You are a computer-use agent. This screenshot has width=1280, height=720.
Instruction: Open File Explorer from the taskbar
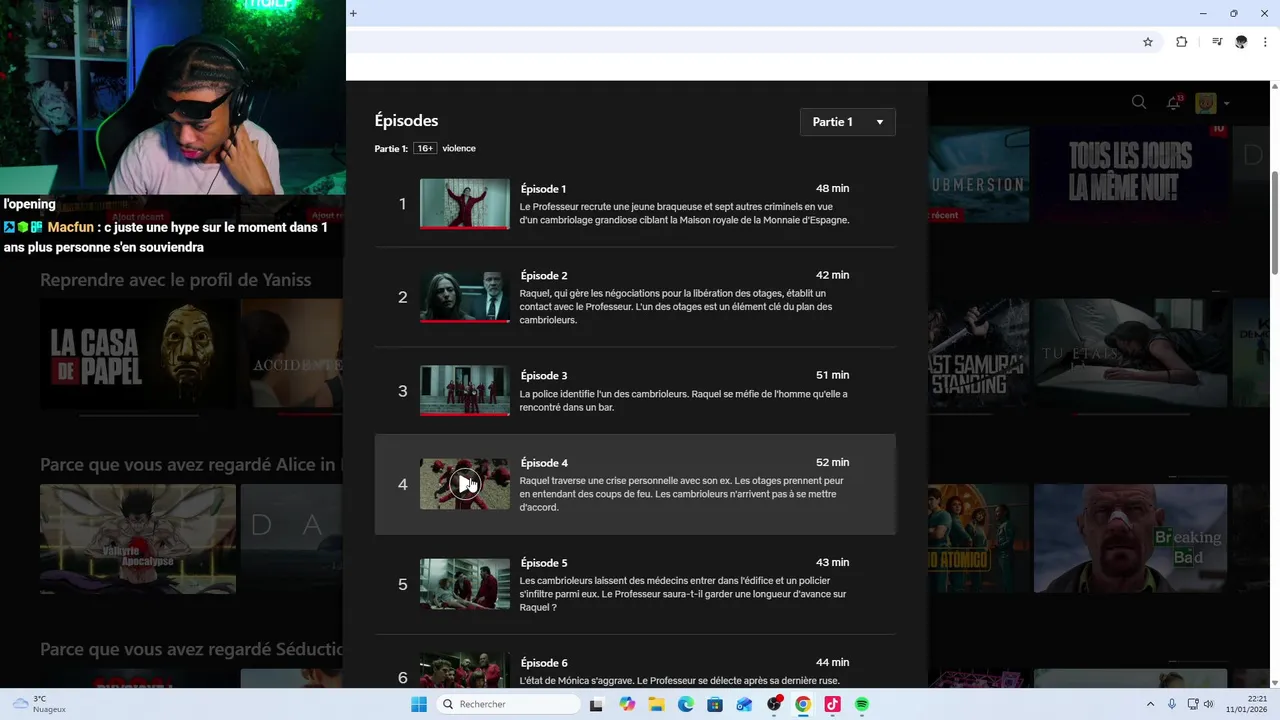pyautogui.click(x=657, y=704)
